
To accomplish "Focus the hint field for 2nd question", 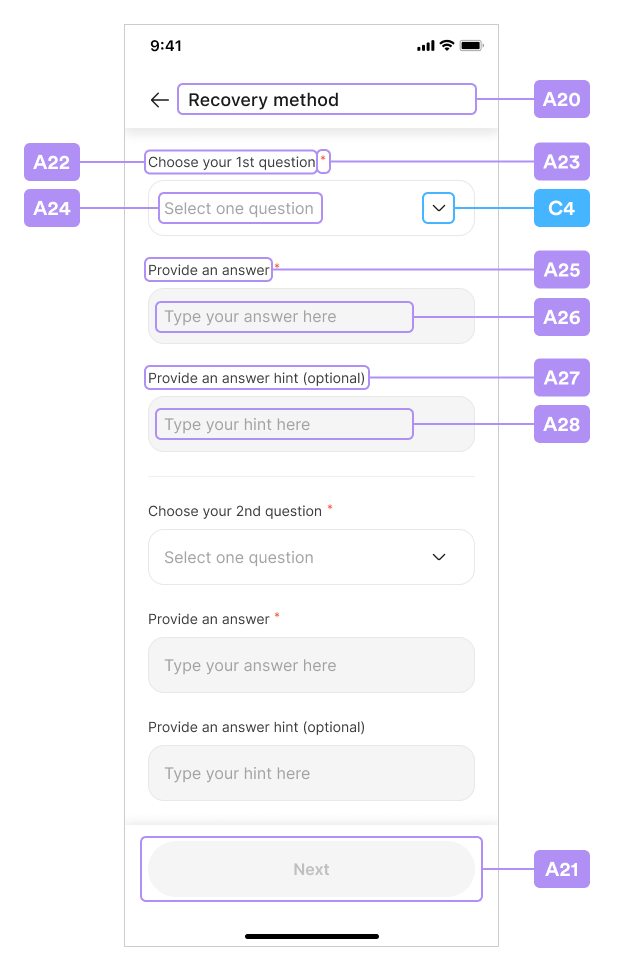I will click(311, 773).
